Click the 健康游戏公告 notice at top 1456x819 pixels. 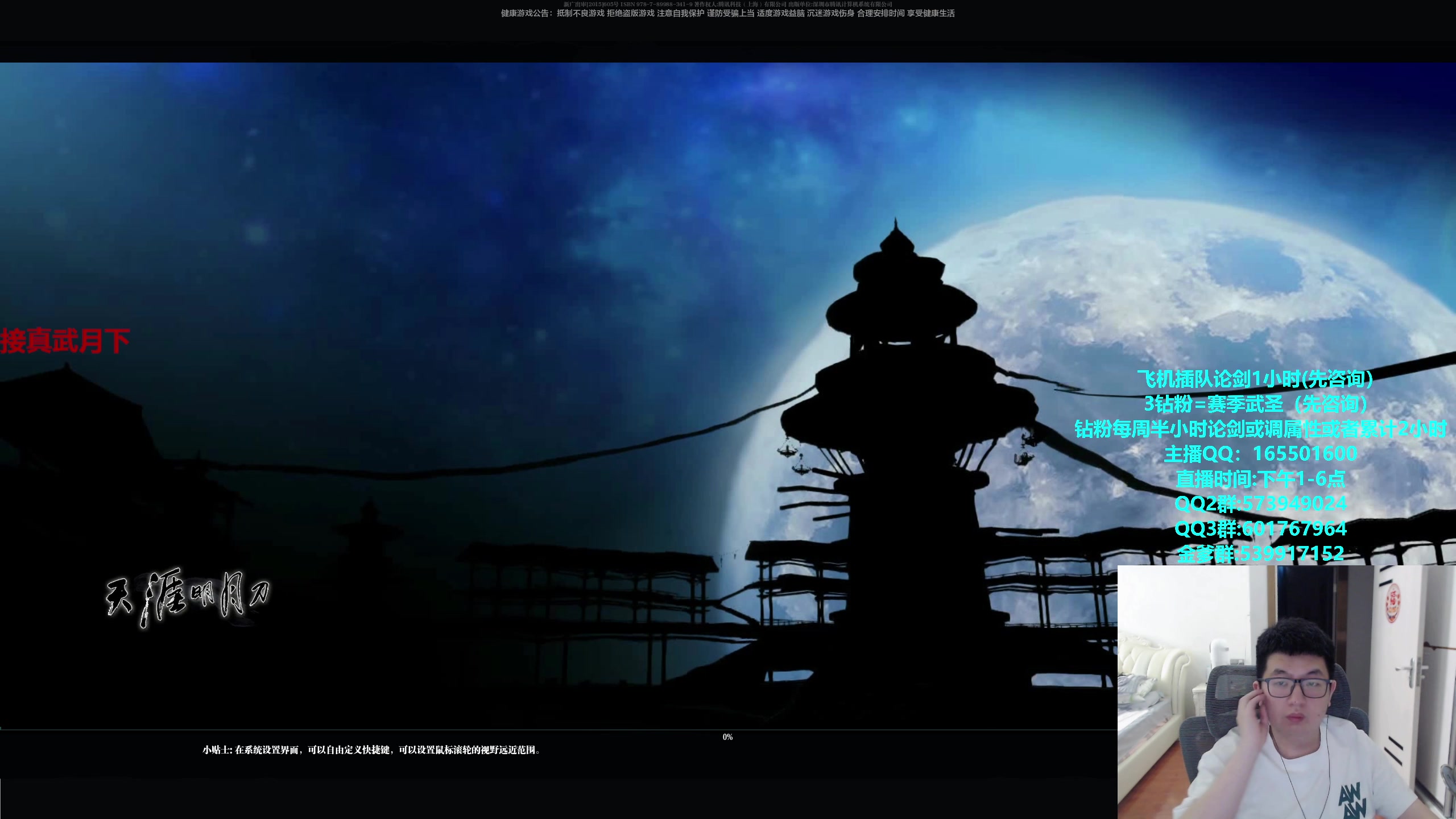pyautogui.click(x=727, y=13)
